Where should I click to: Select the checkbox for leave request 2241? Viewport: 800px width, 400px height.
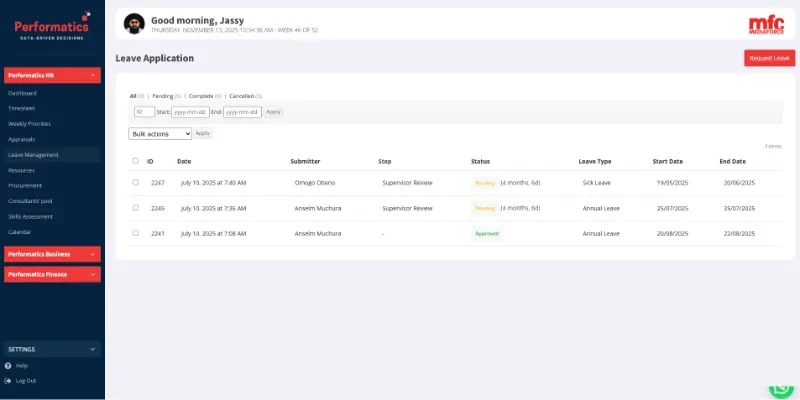[x=135, y=233]
